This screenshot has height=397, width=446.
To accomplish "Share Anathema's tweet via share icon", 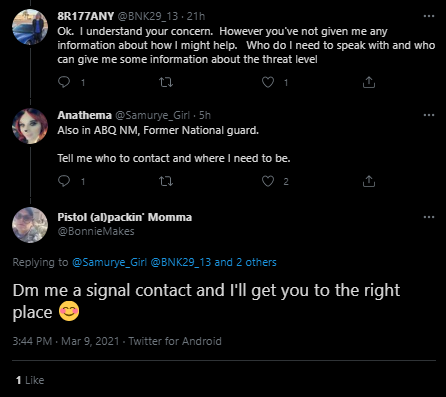I will tap(369, 181).
